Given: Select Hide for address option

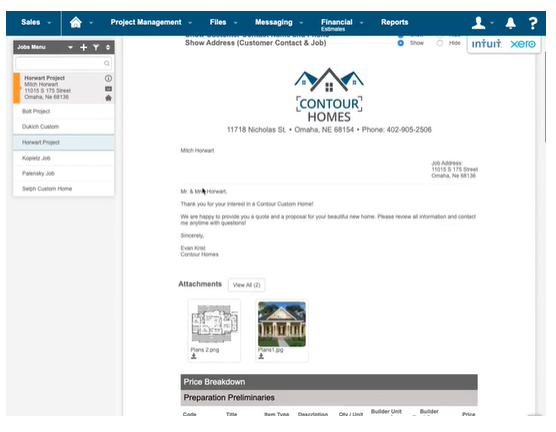Looking at the screenshot, I should 440,43.
